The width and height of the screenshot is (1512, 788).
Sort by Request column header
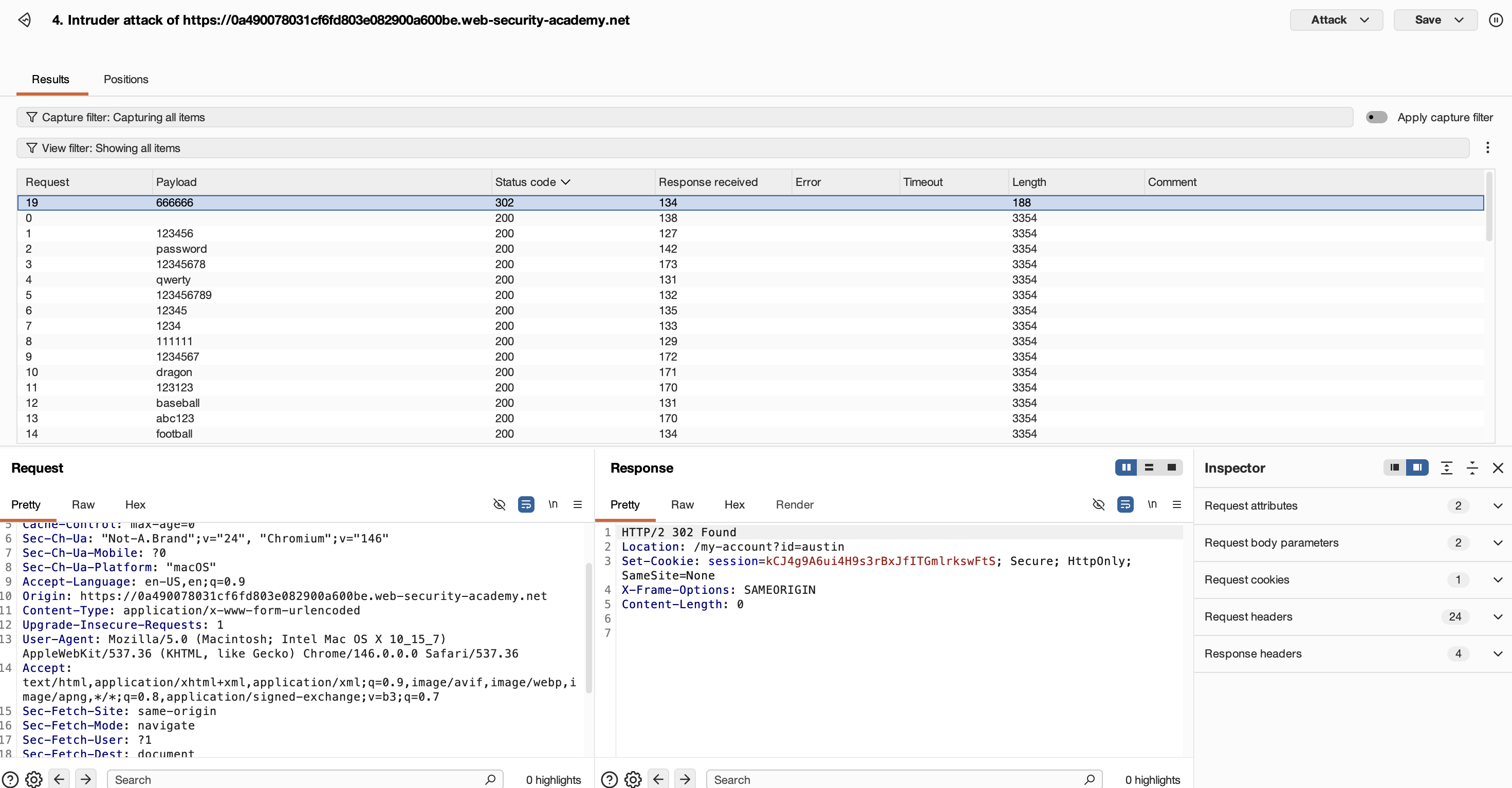tap(84, 182)
